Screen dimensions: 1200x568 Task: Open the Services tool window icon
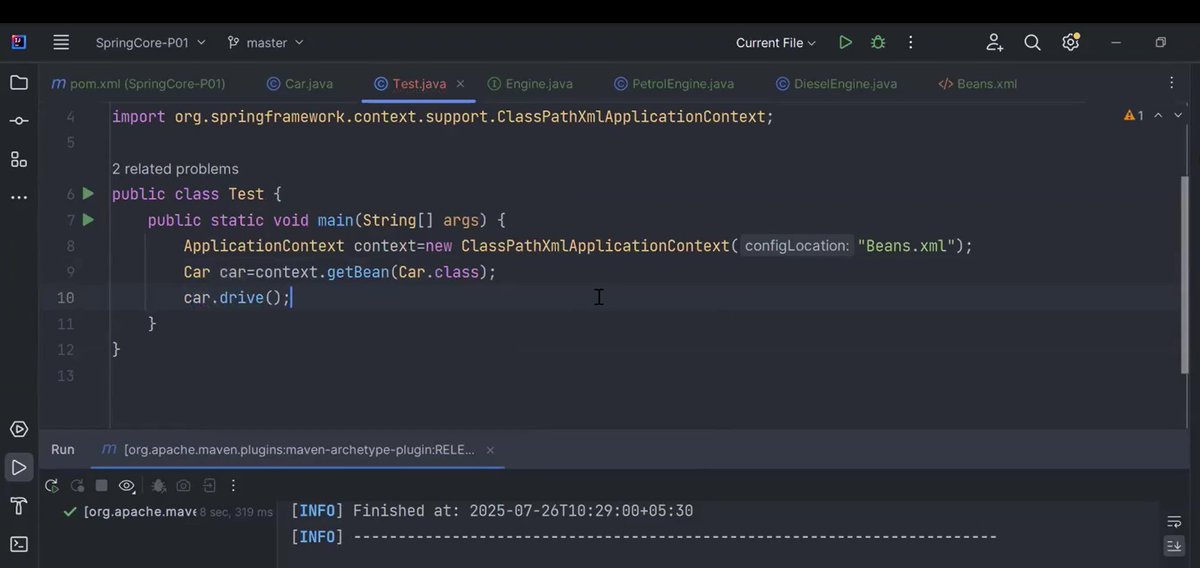coord(19,429)
